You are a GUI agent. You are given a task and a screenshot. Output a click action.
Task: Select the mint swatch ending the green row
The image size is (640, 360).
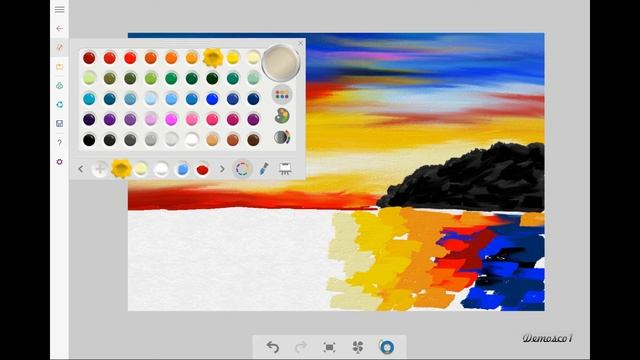pyautogui.click(x=253, y=78)
